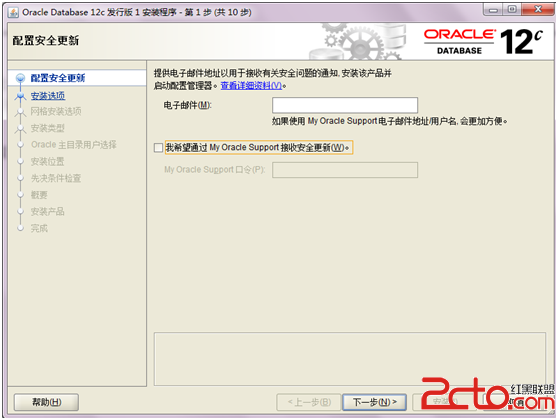Click the 配置安全更新 step bullet icon
The image size is (558, 420).
pos(21,78)
